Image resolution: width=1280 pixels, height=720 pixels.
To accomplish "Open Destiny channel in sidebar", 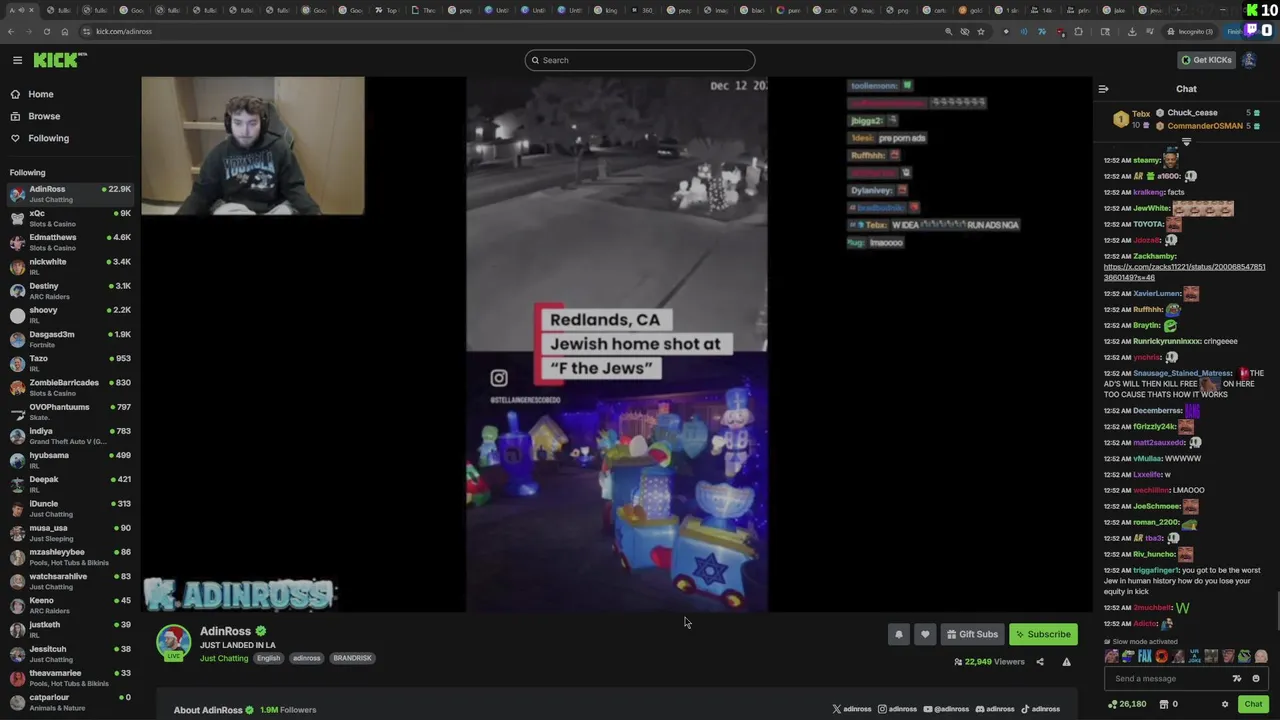I will tap(70, 290).
